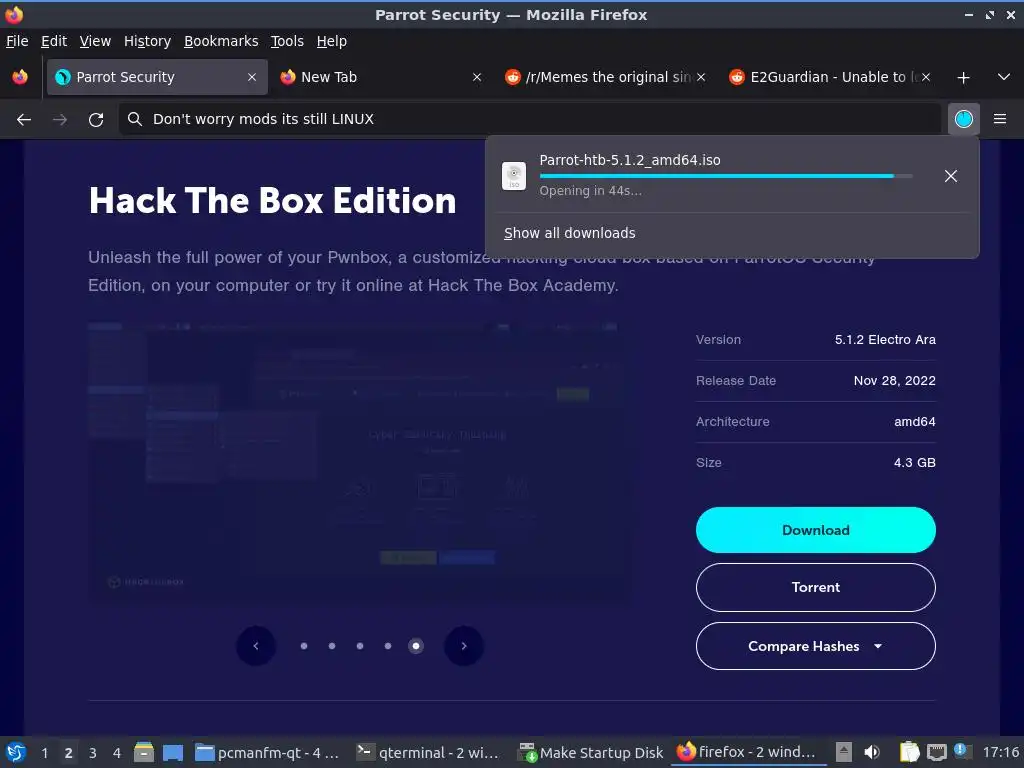
Task: Open the Tools menu
Action: [287, 41]
